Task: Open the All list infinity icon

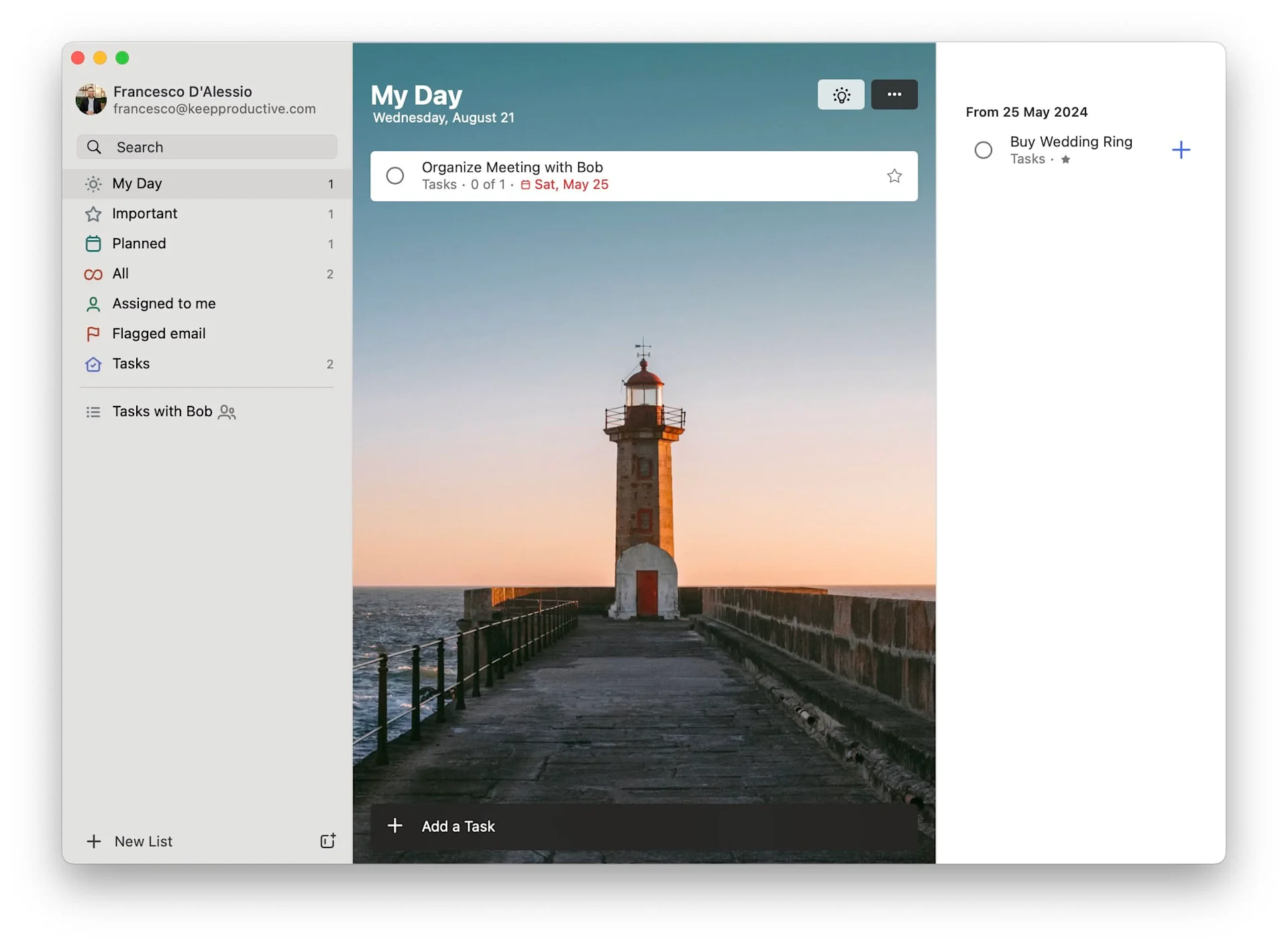Action: pyautogui.click(x=94, y=274)
